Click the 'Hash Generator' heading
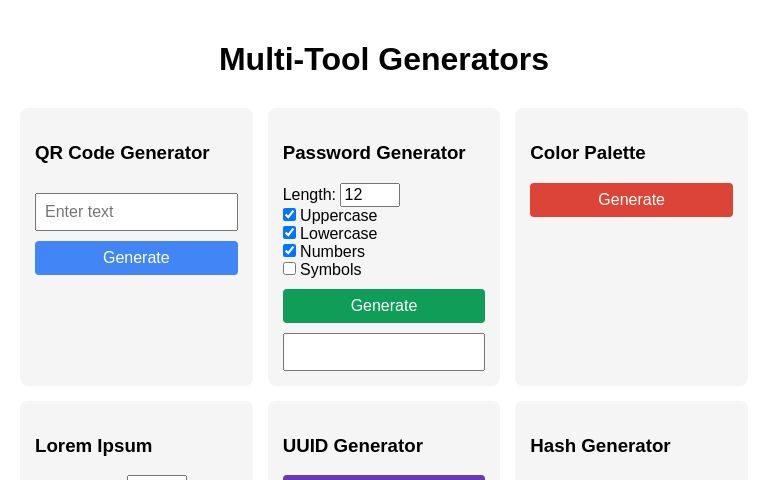Image resolution: width=768 pixels, height=480 pixels. (600, 446)
